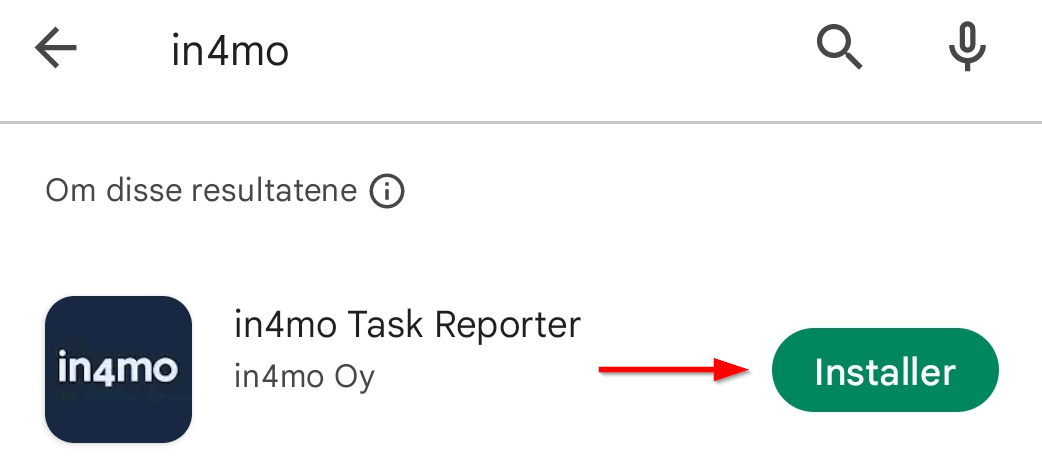This screenshot has width=1042, height=459.
Task: Go back using the left arrow
Action: [x=56, y=49]
